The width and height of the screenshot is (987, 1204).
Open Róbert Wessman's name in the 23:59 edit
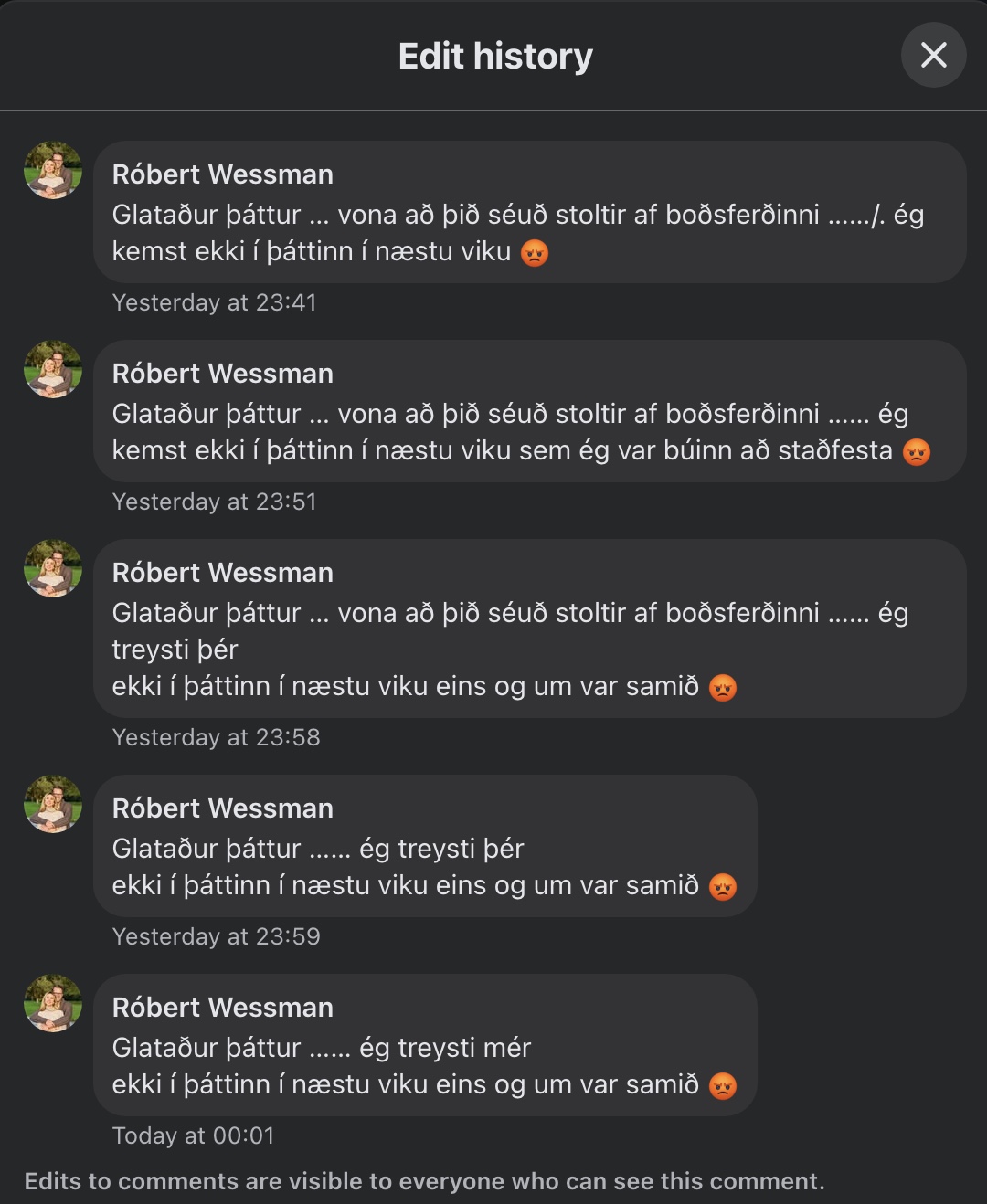pyautogui.click(x=222, y=808)
